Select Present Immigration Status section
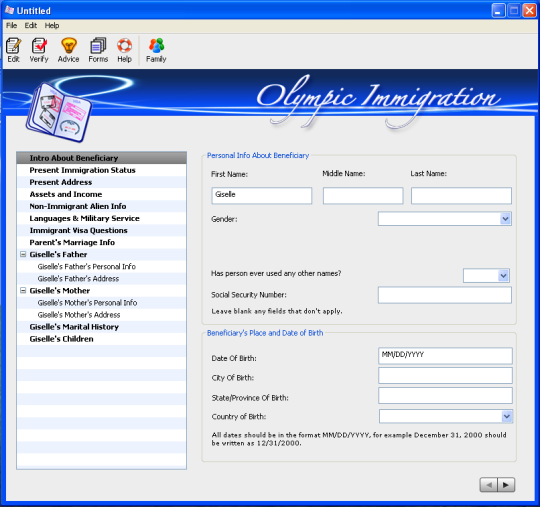The height and width of the screenshot is (507, 540). point(102,170)
